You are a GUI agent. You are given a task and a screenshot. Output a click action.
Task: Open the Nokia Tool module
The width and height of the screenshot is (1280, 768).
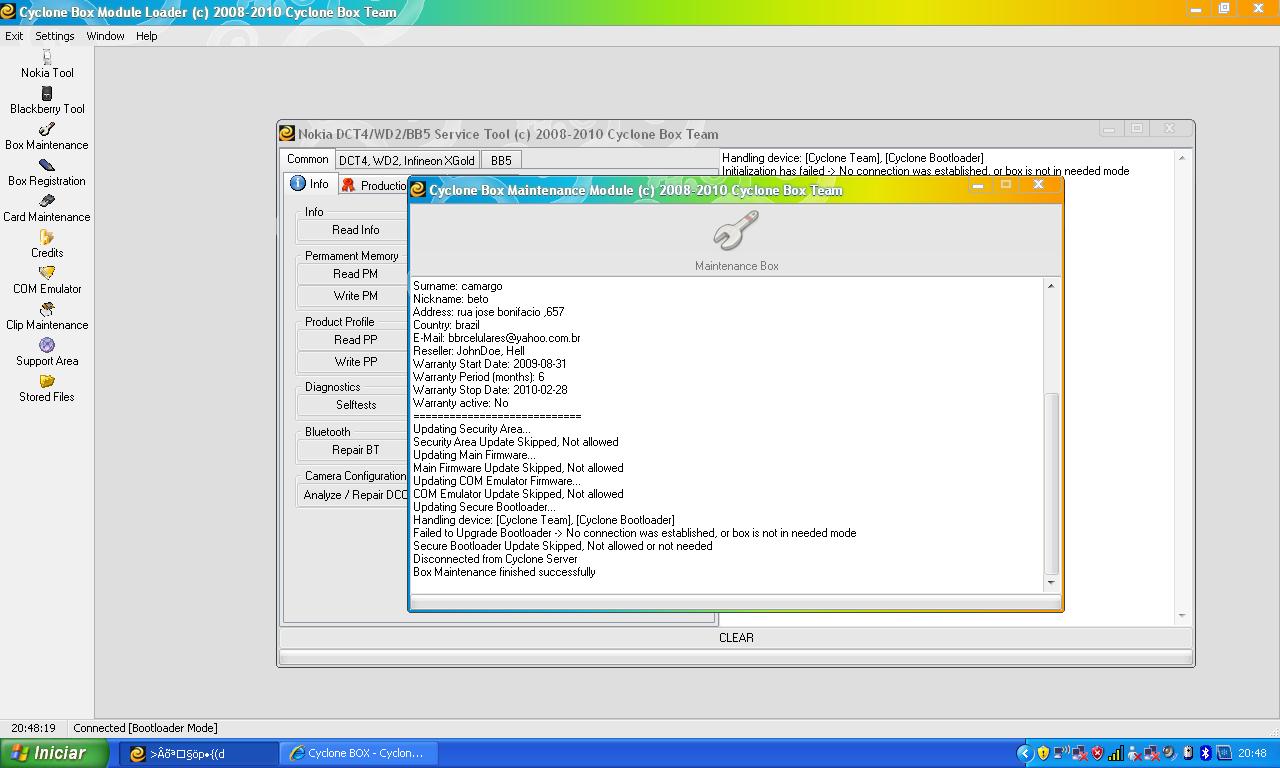tap(47, 64)
